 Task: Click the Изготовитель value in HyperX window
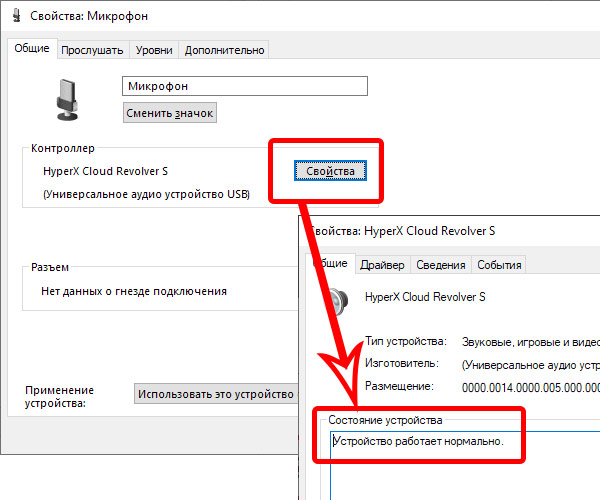pyautogui.click(x=531, y=365)
